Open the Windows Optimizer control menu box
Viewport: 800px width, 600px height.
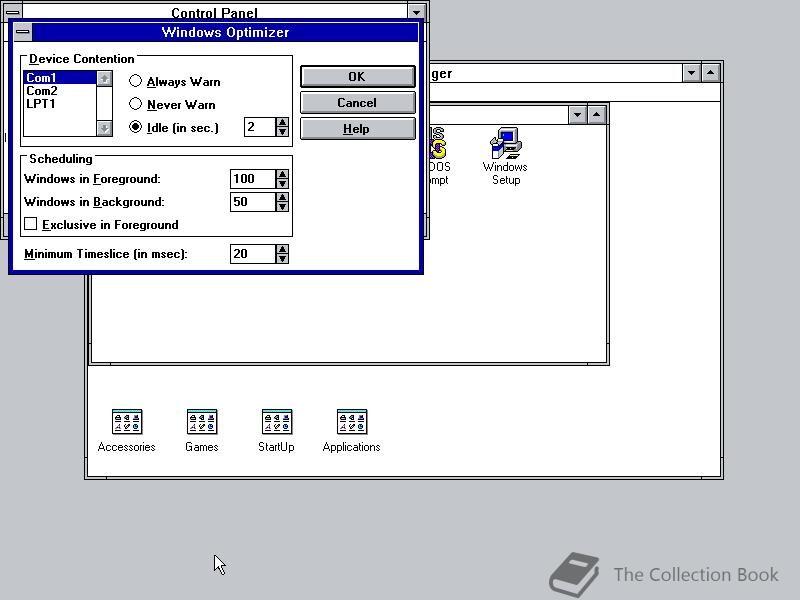(x=22, y=32)
